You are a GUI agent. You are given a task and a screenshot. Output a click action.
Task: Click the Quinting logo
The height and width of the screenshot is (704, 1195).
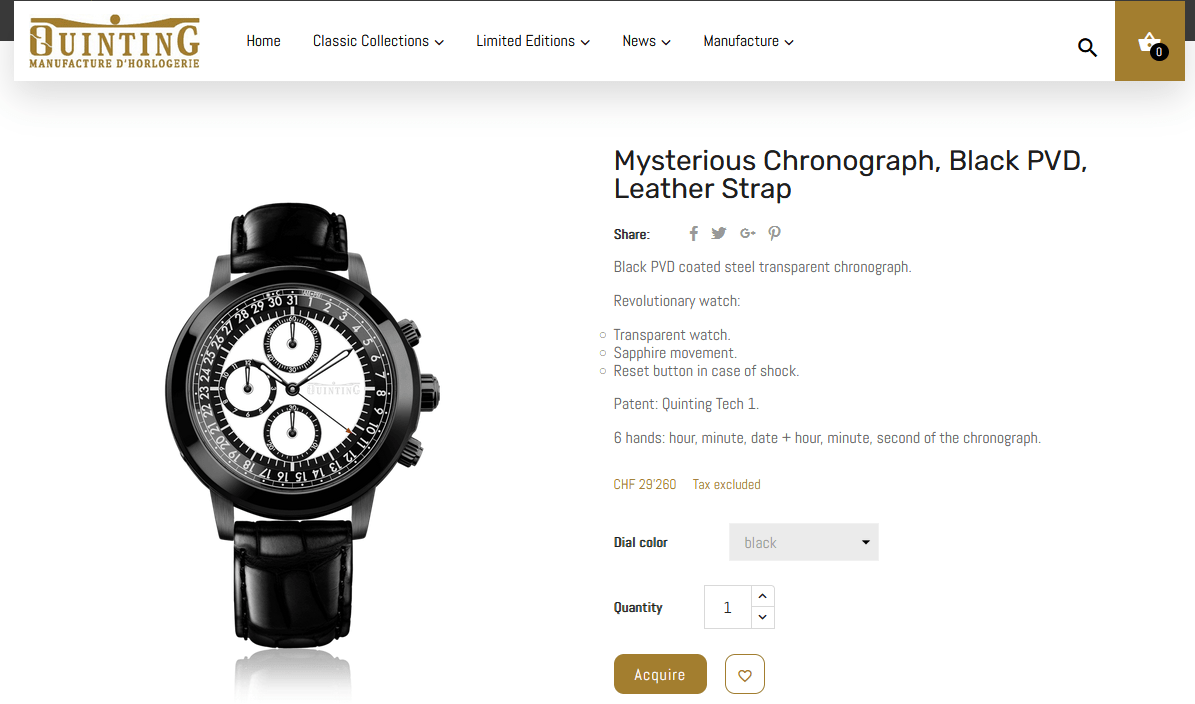point(114,42)
